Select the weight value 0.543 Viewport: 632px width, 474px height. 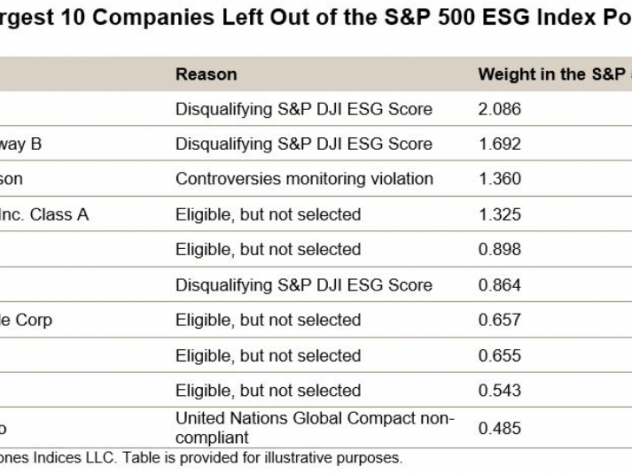(499, 391)
